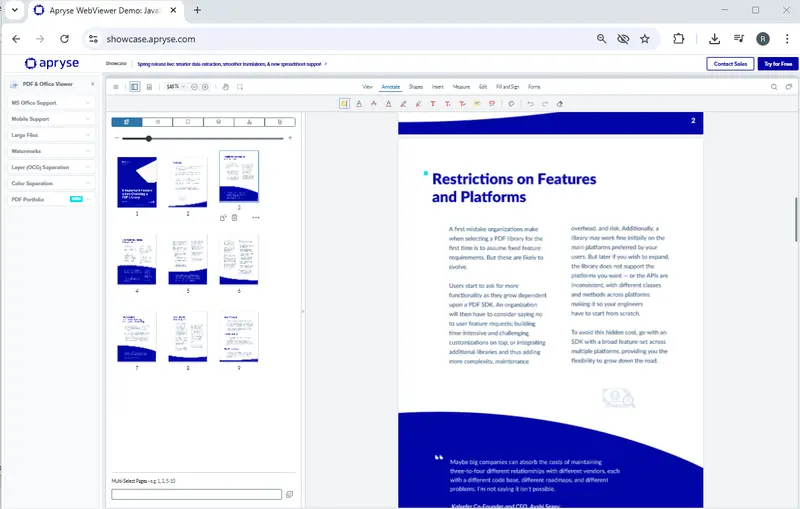Select the page 9 thumbnail
The height and width of the screenshot is (509, 800).
tap(239, 337)
